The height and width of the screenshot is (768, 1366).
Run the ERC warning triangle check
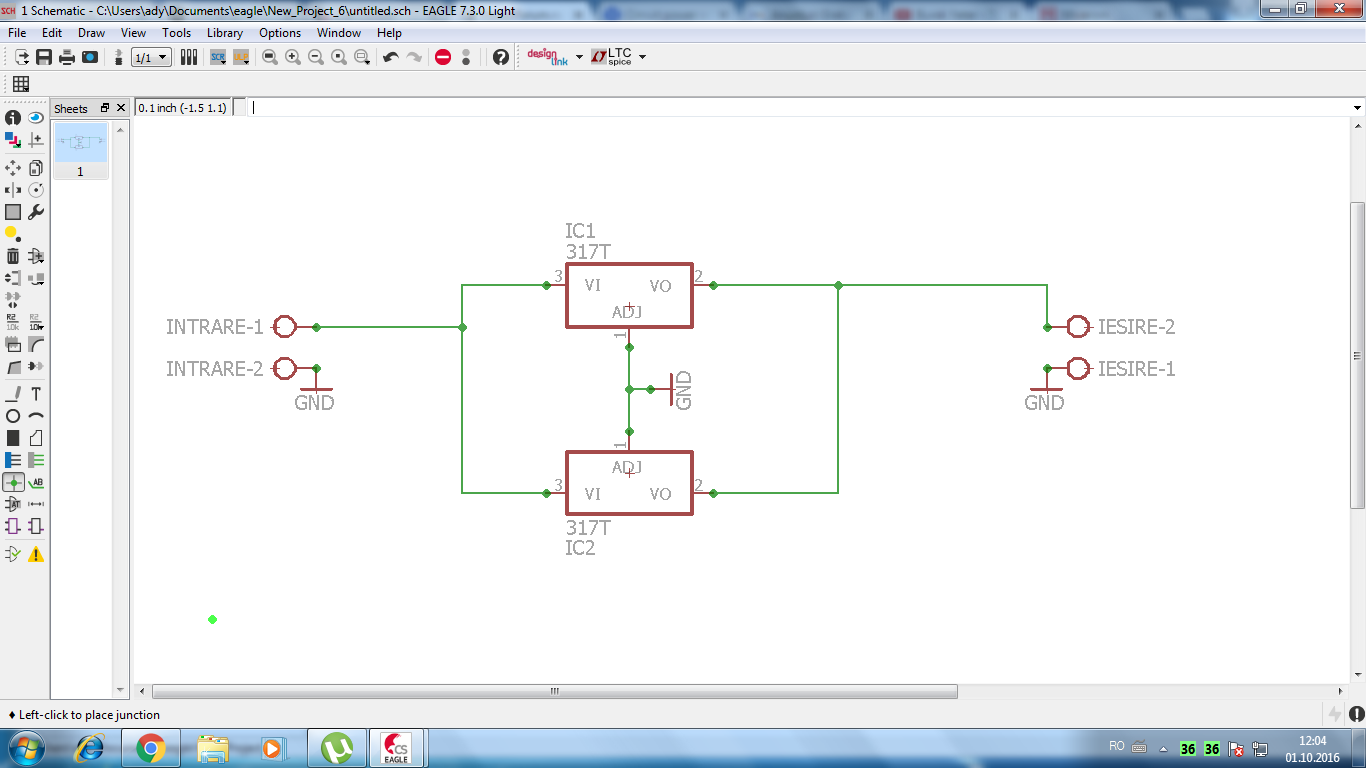tap(36, 554)
